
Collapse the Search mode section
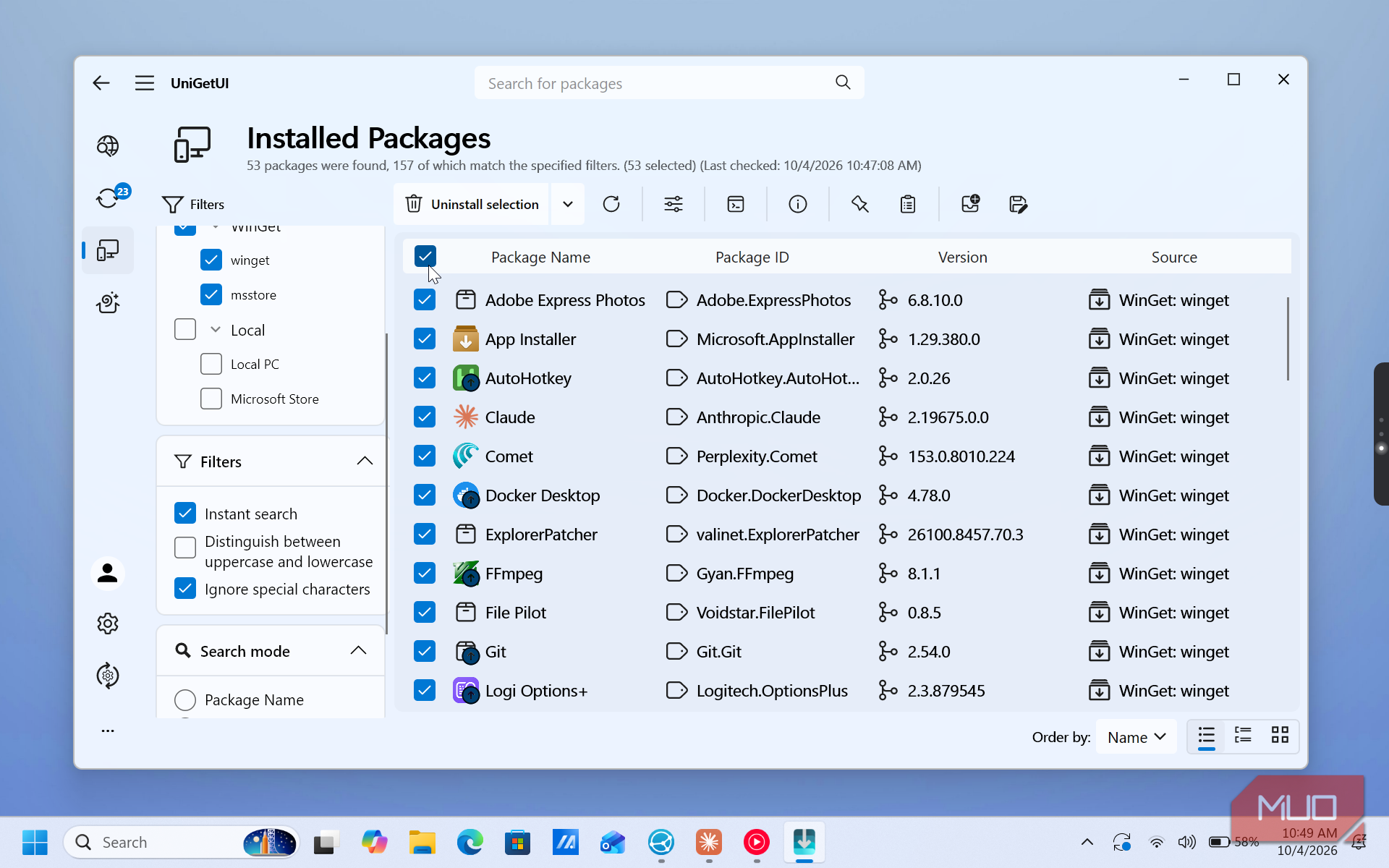point(358,650)
